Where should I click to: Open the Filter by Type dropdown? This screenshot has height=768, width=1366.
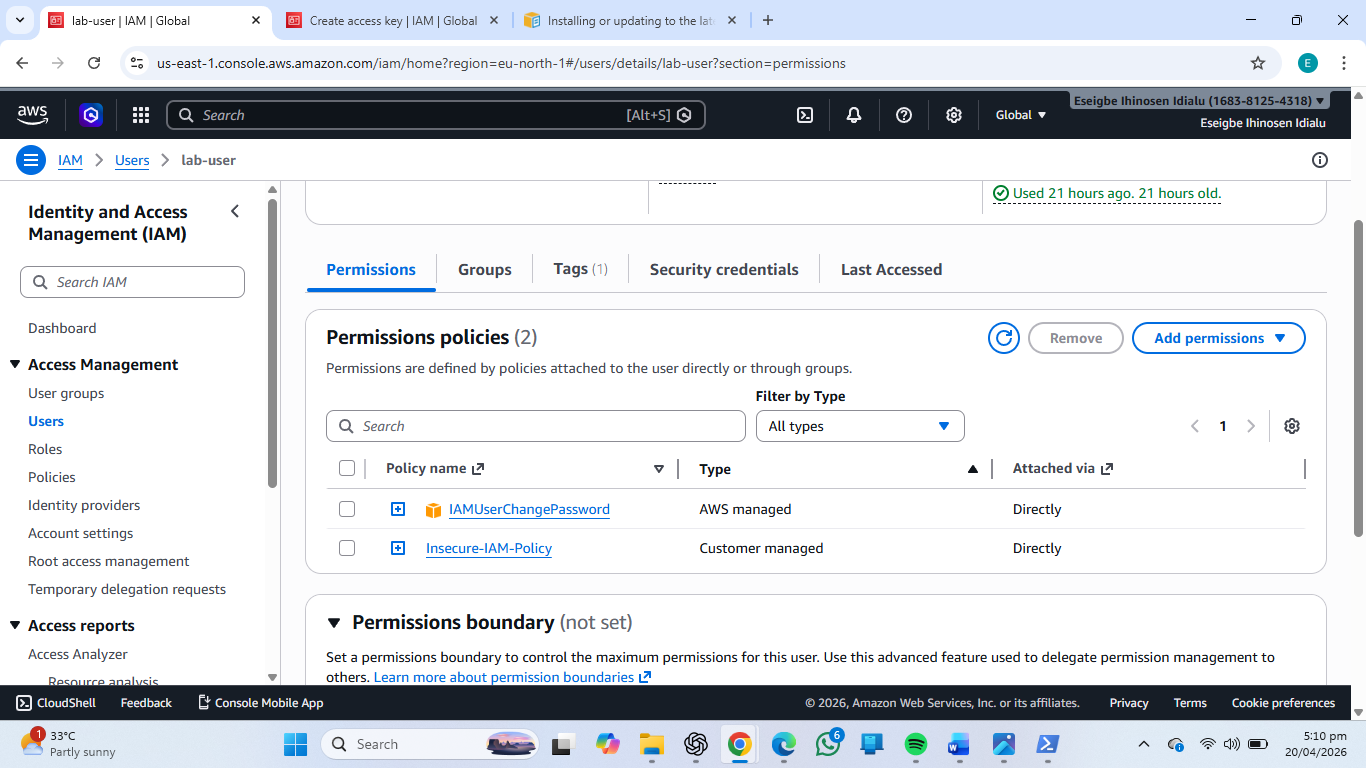pyautogui.click(x=860, y=426)
